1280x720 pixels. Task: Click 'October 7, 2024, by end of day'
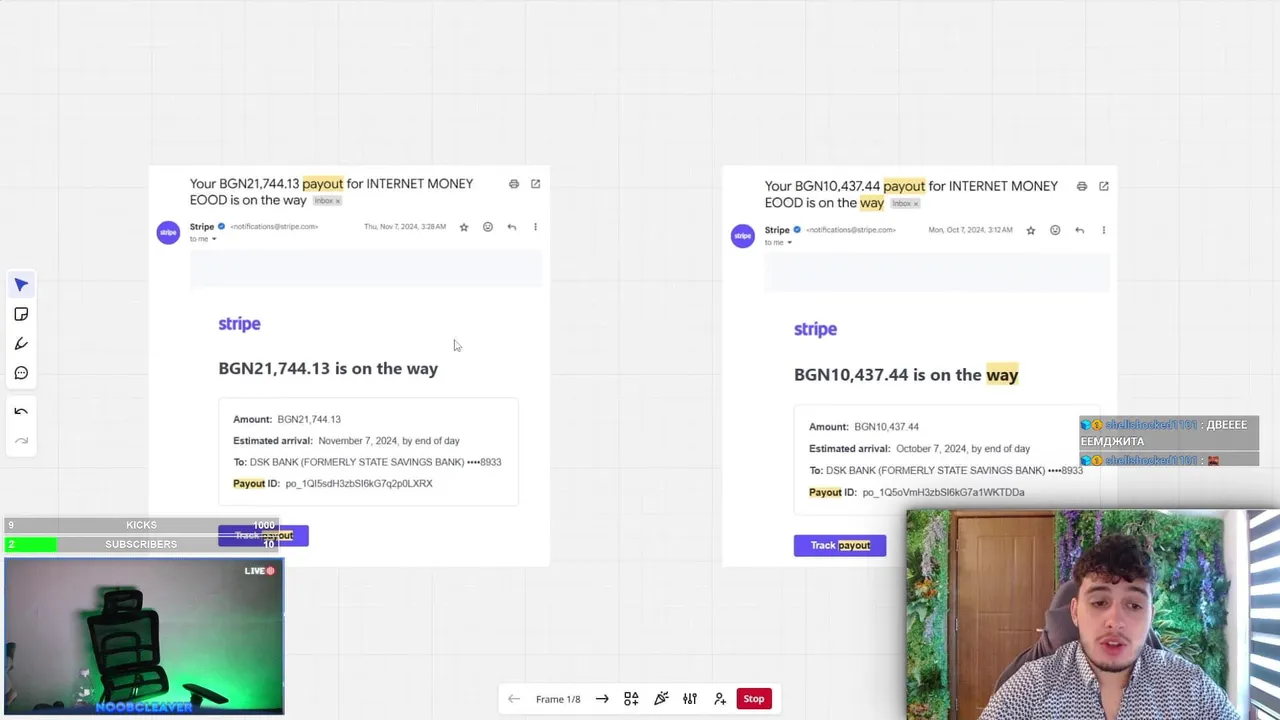[x=963, y=449]
